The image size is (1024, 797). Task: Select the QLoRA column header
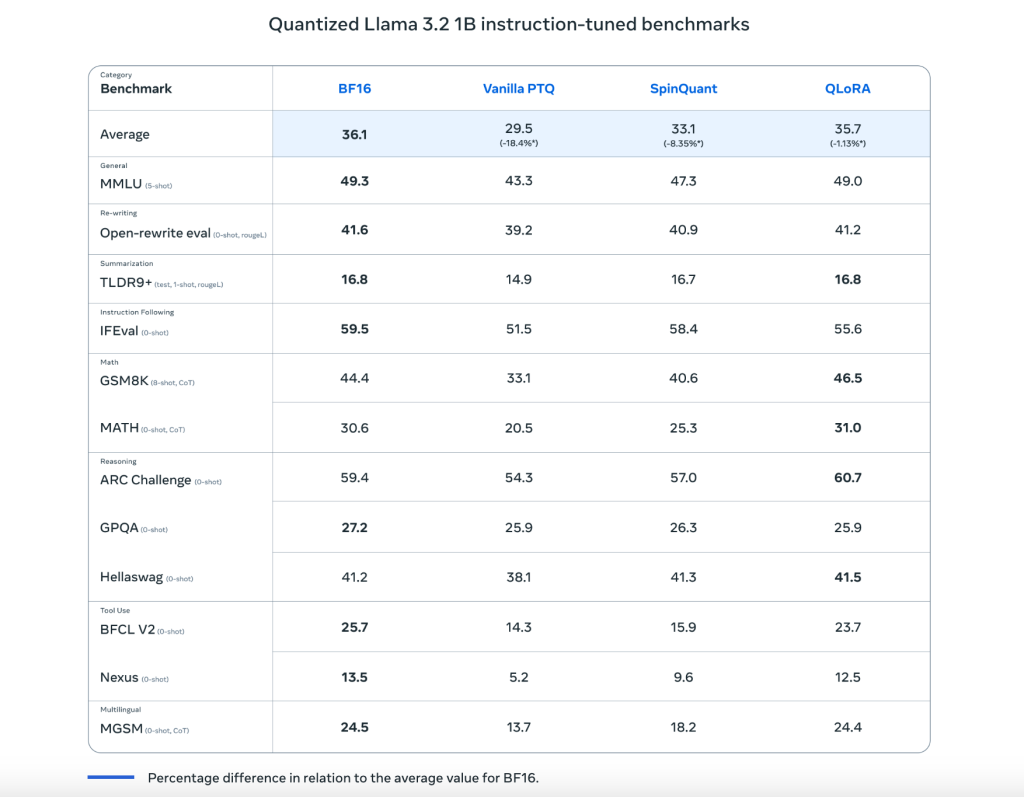point(847,89)
